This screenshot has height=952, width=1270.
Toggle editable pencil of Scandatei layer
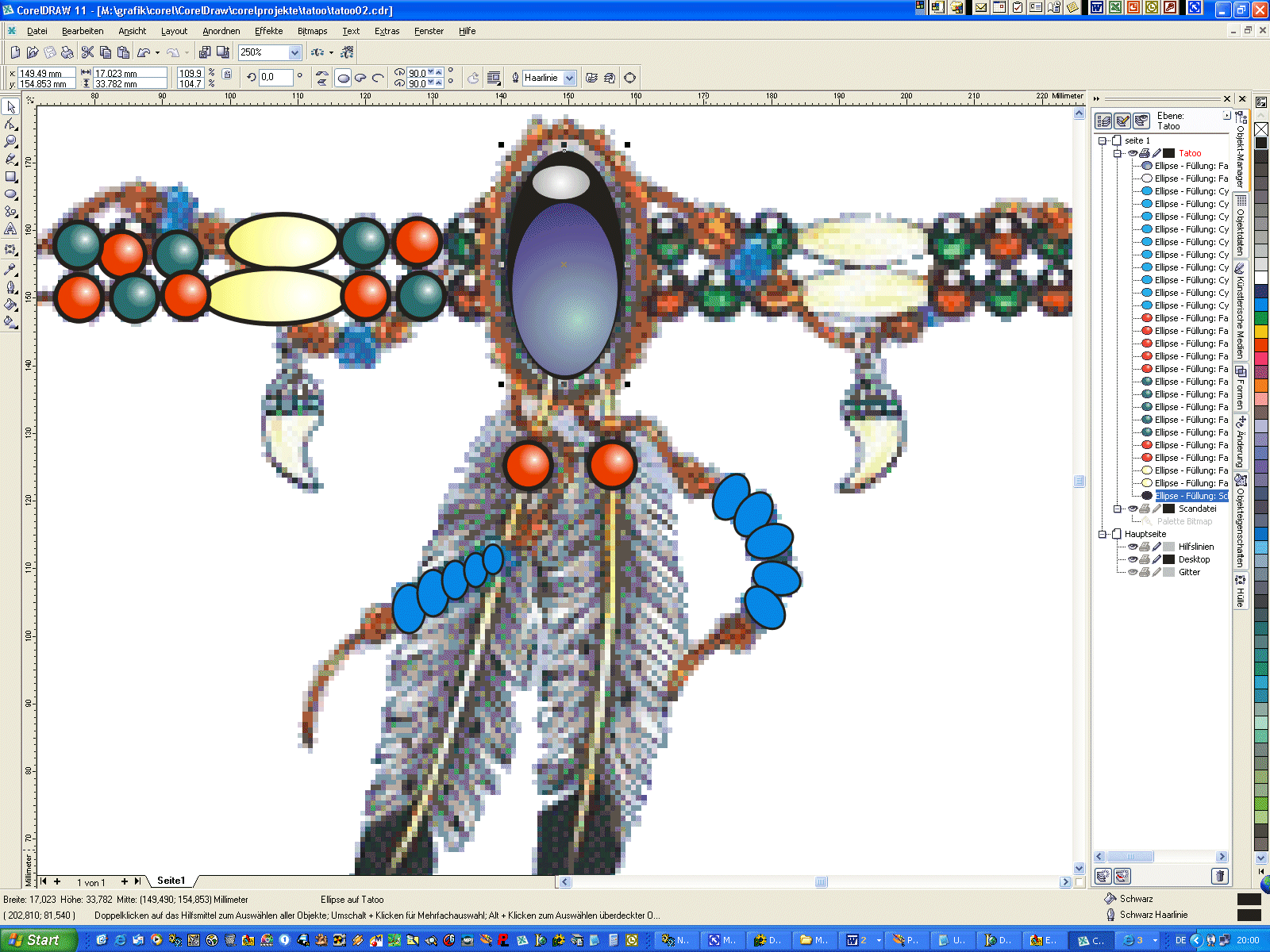pyautogui.click(x=1156, y=509)
